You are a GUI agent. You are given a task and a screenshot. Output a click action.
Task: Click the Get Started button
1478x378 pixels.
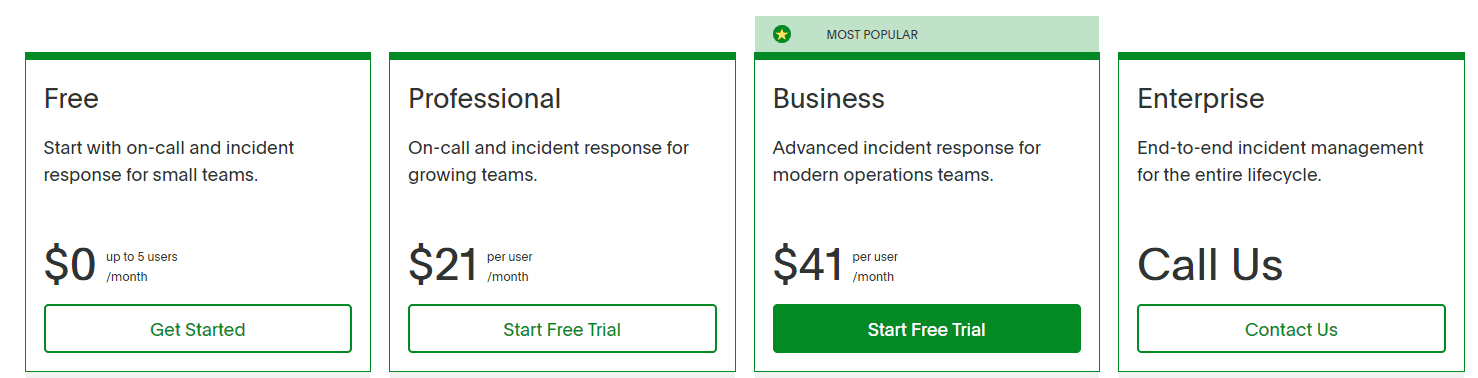pyautogui.click(x=198, y=329)
